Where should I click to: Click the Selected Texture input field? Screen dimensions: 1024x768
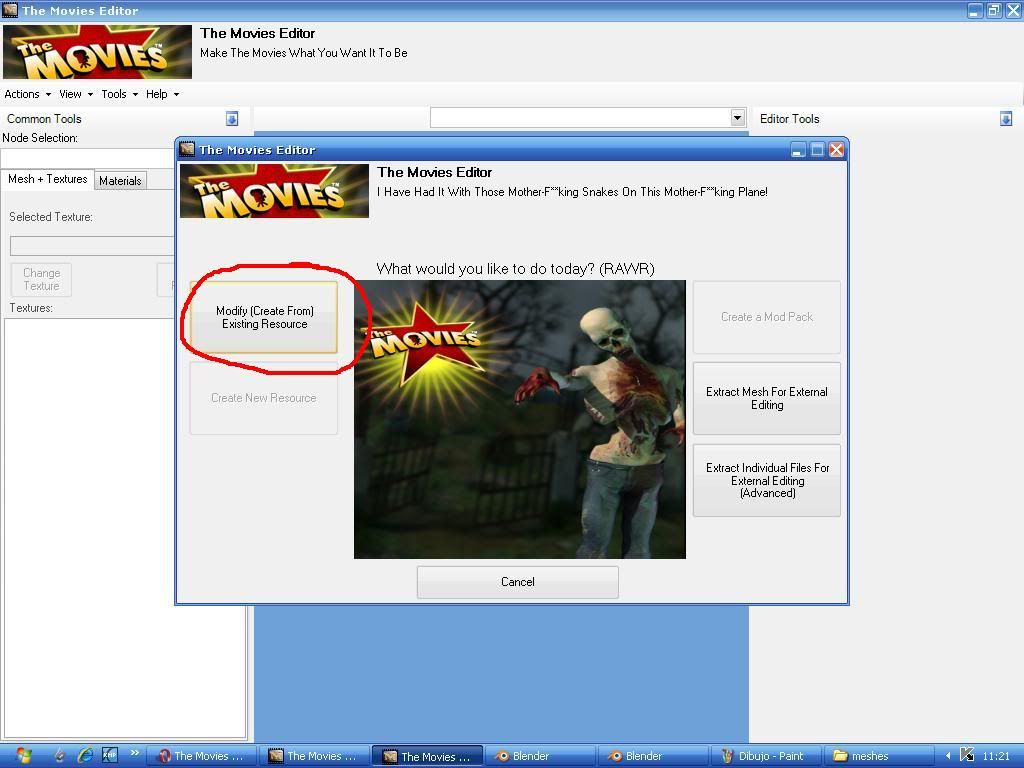(93, 246)
